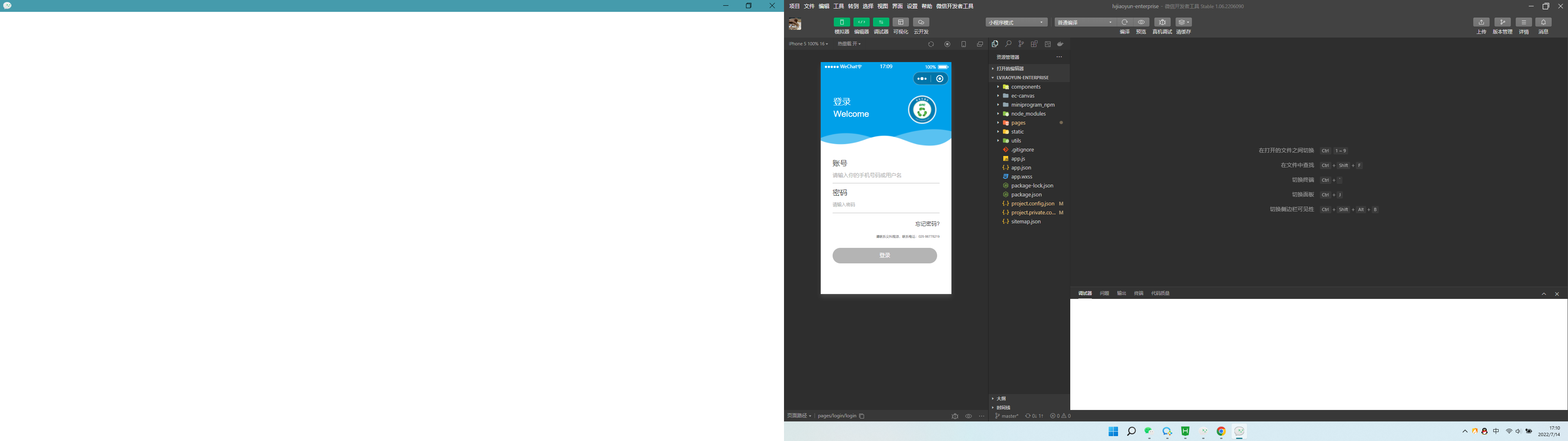Click the account phone number input field
This screenshot has height=441, width=1568.
(886, 176)
